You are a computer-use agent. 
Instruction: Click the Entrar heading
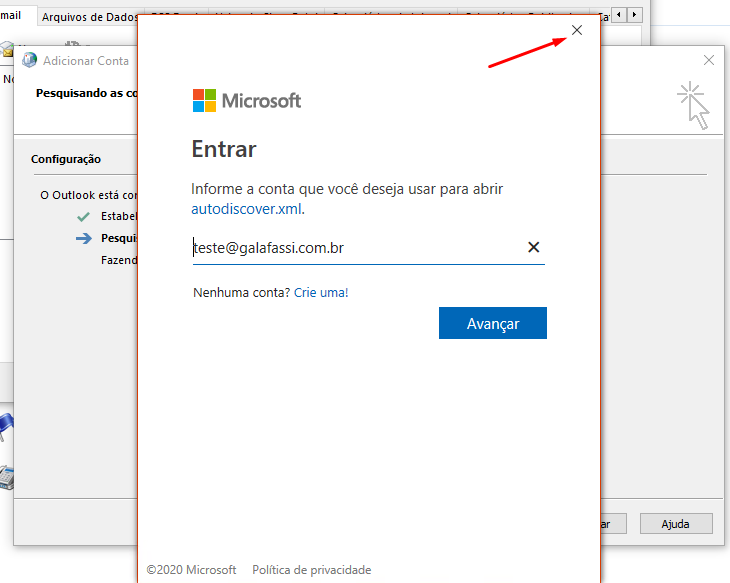pyautogui.click(x=224, y=149)
